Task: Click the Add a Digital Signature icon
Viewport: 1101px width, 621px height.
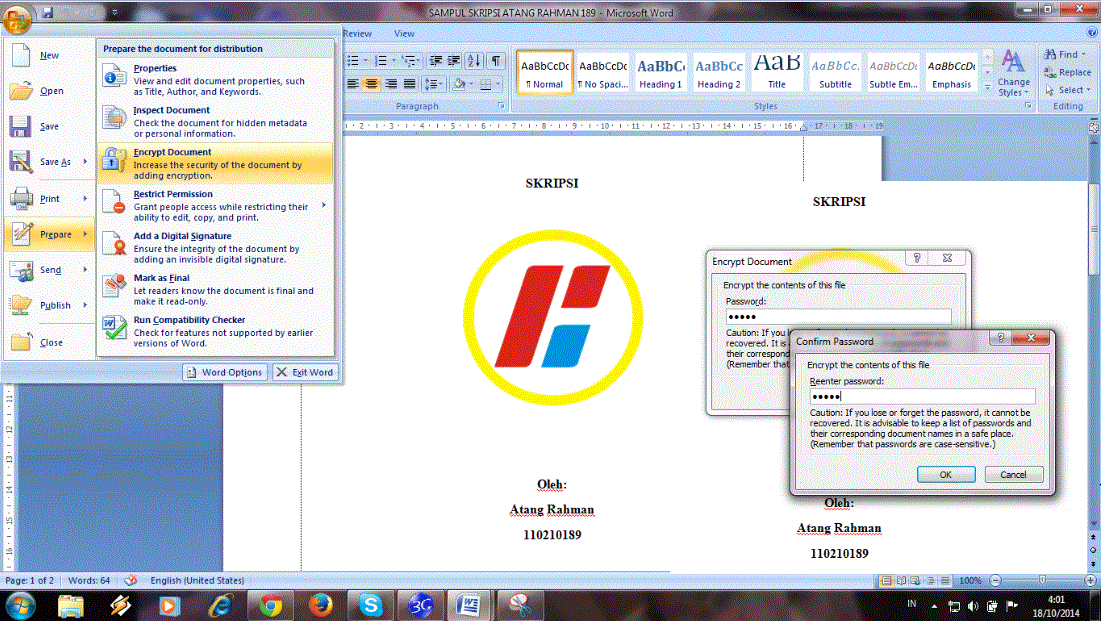Action: pyautogui.click(x=114, y=244)
